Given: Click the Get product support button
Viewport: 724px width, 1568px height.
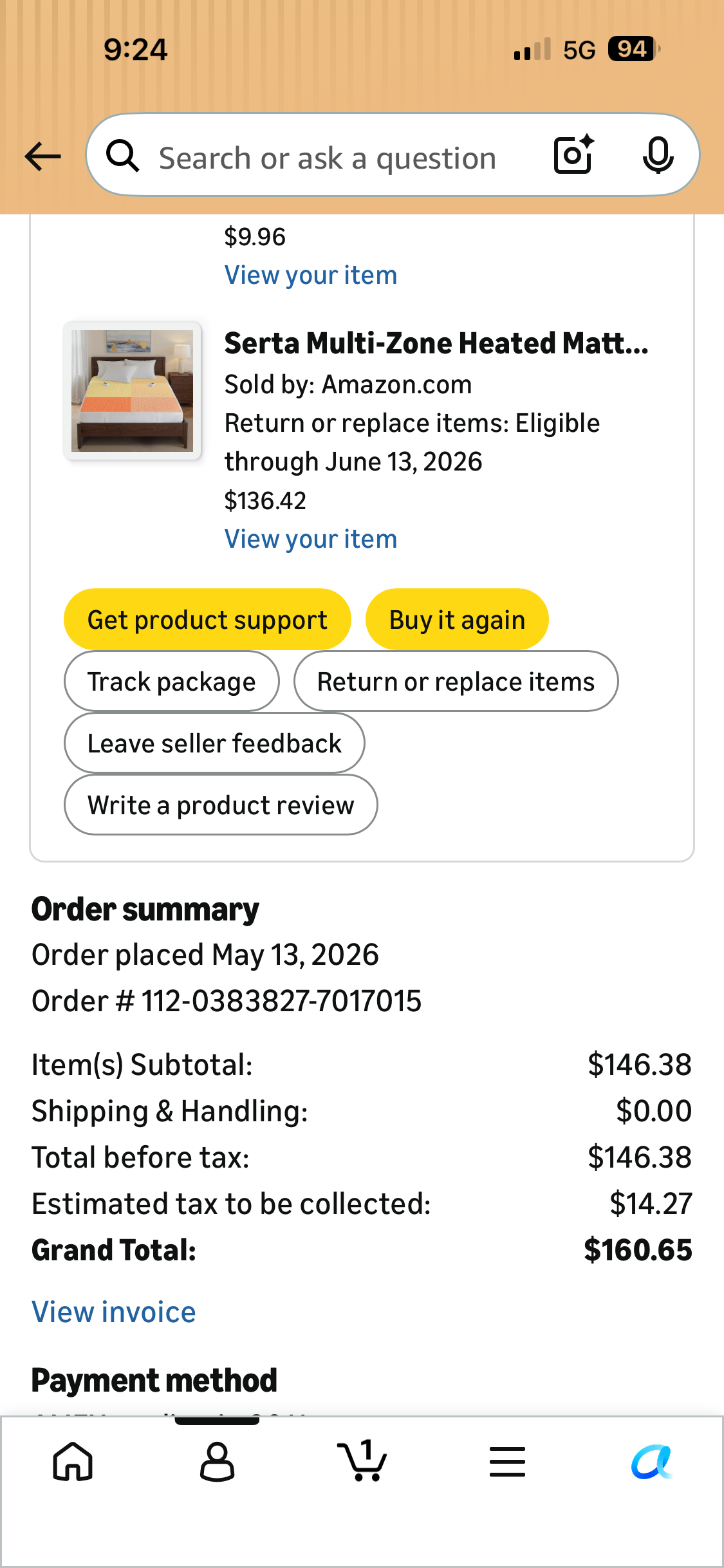Looking at the screenshot, I should click(207, 619).
